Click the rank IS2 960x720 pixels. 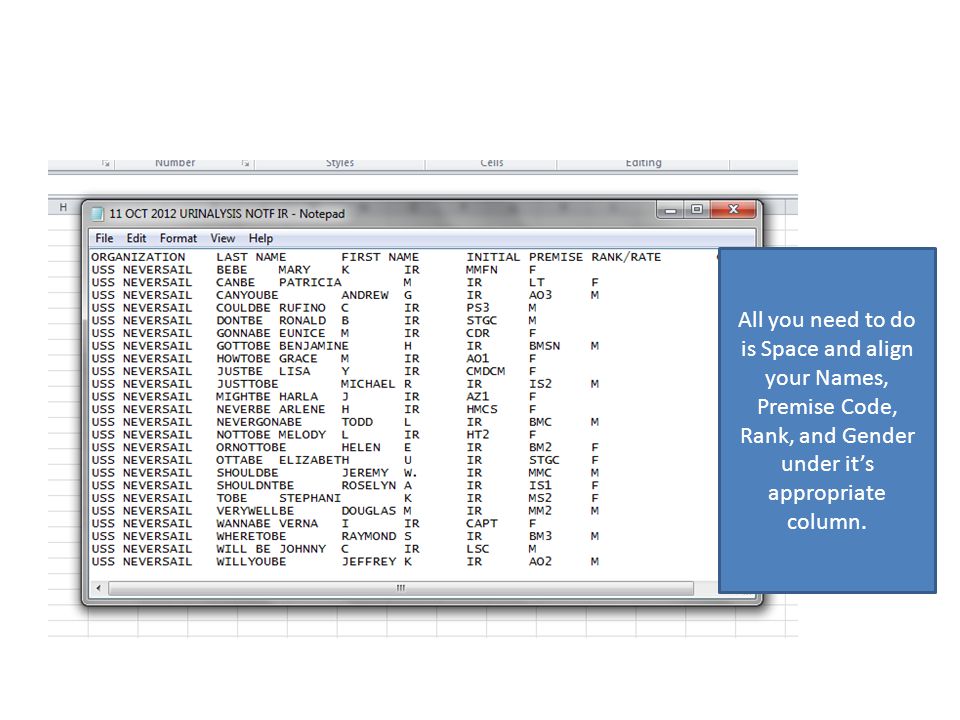tap(541, 384)
